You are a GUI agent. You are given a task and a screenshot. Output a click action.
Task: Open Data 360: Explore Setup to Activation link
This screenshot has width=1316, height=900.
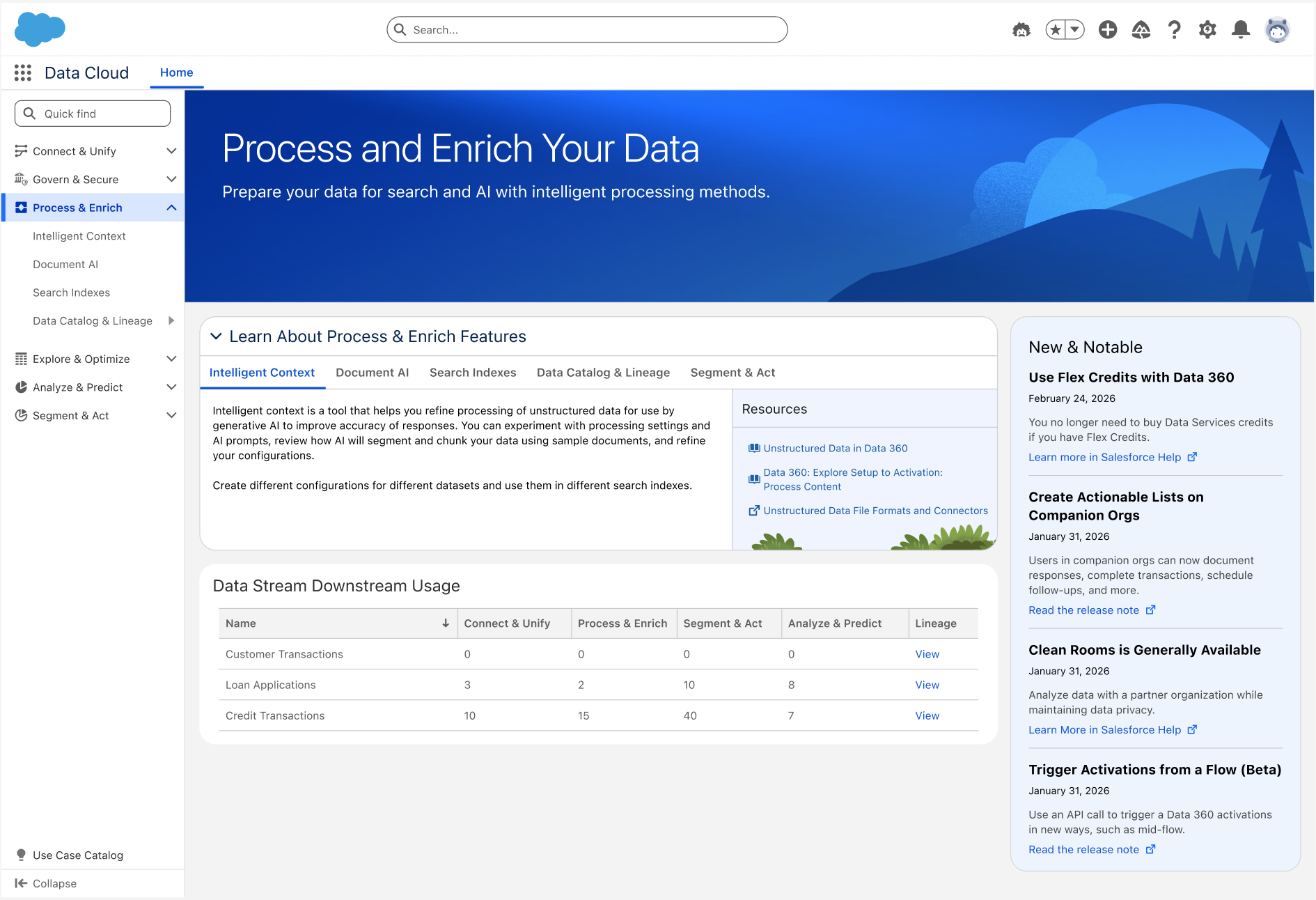pos(853,479)
